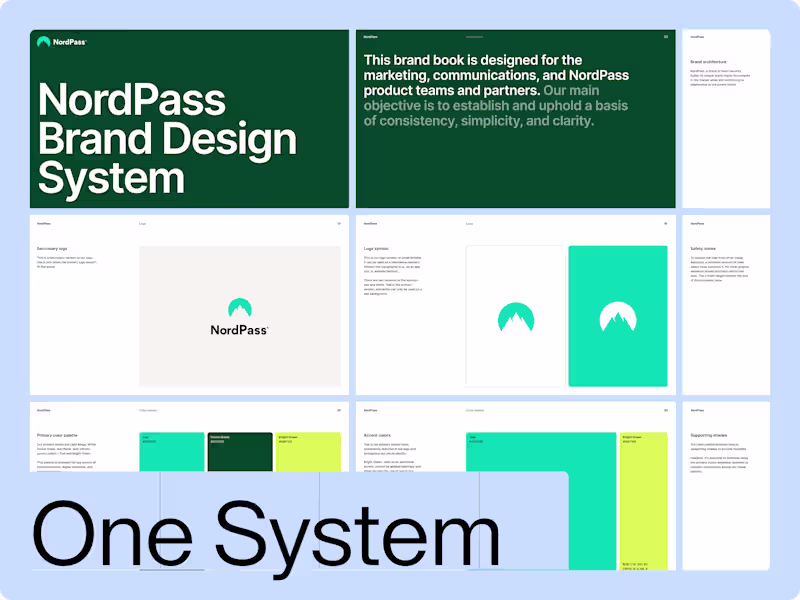Pick the Bright Green swatch in Primary color palette
This screenshot has width=800, height=600.
308,452
